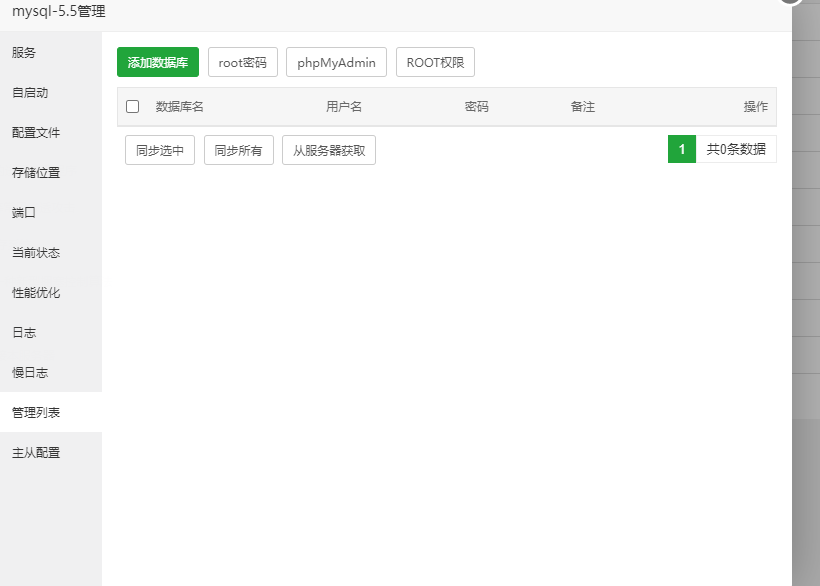Open 性能优化 sidebar tab
Screen dimensions: 820x586
pos(51,293)
